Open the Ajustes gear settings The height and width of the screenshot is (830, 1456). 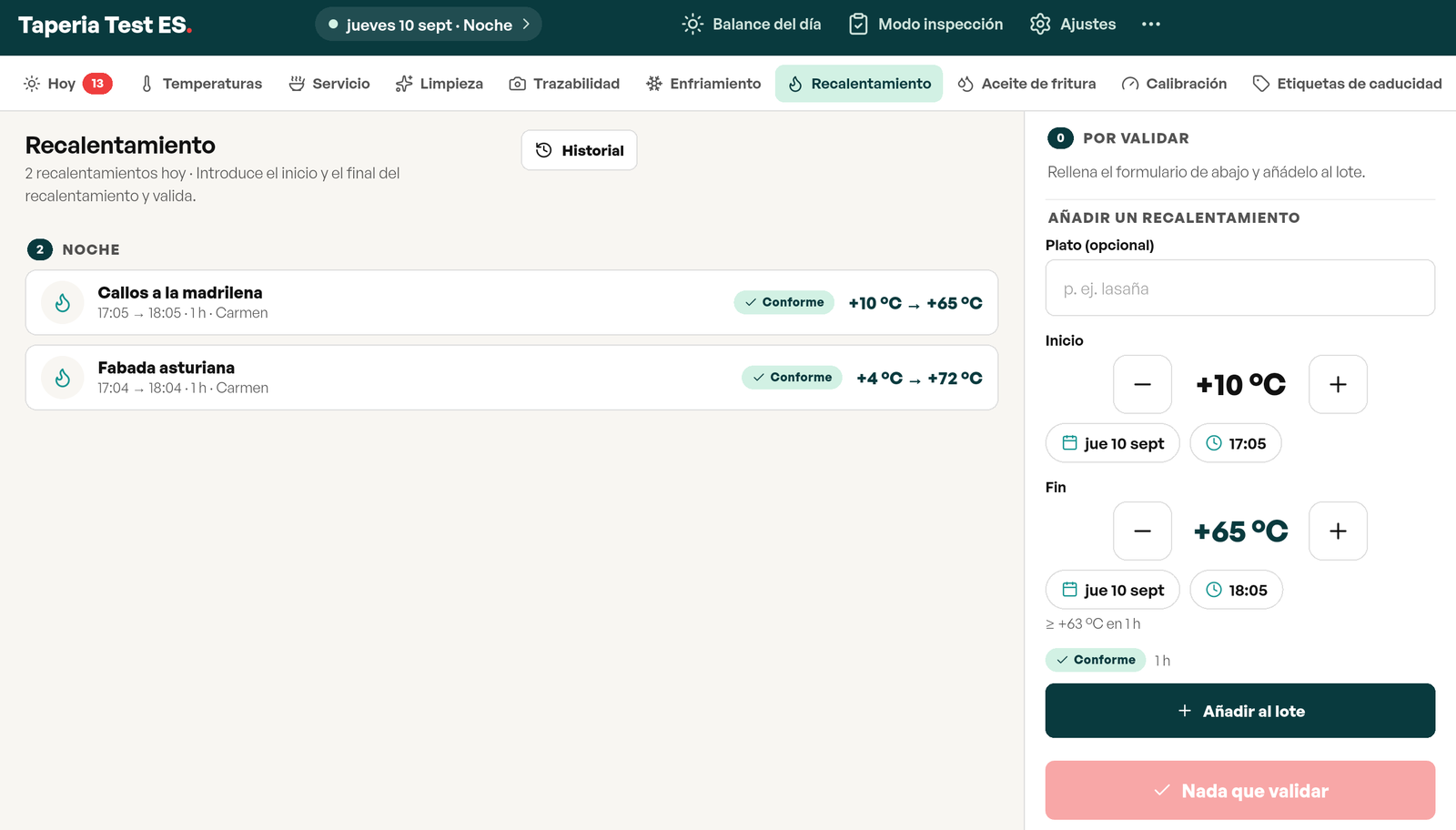click(1073, 25)
